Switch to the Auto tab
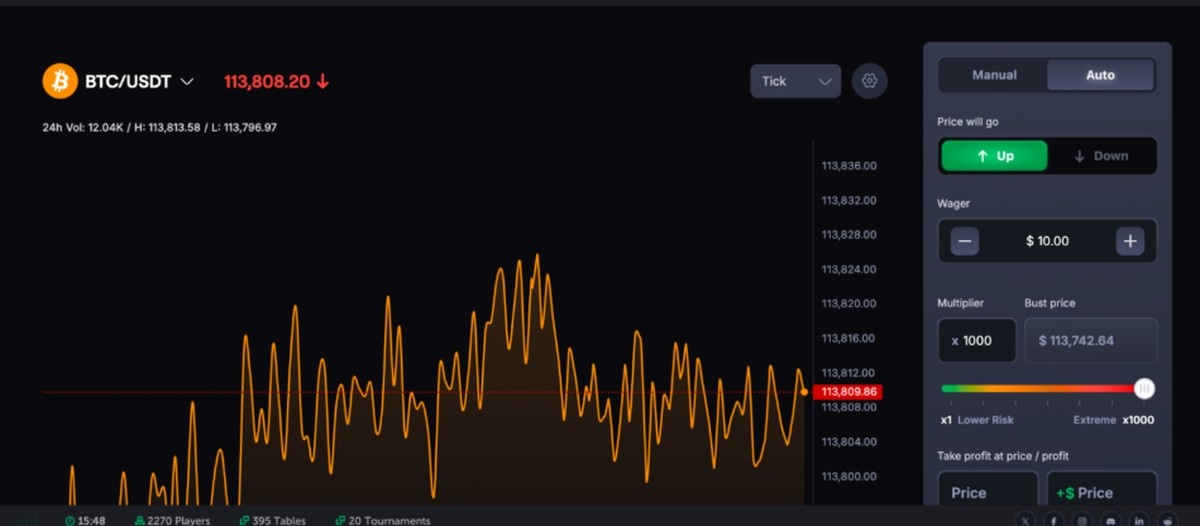 click(x=1101, y=75)
